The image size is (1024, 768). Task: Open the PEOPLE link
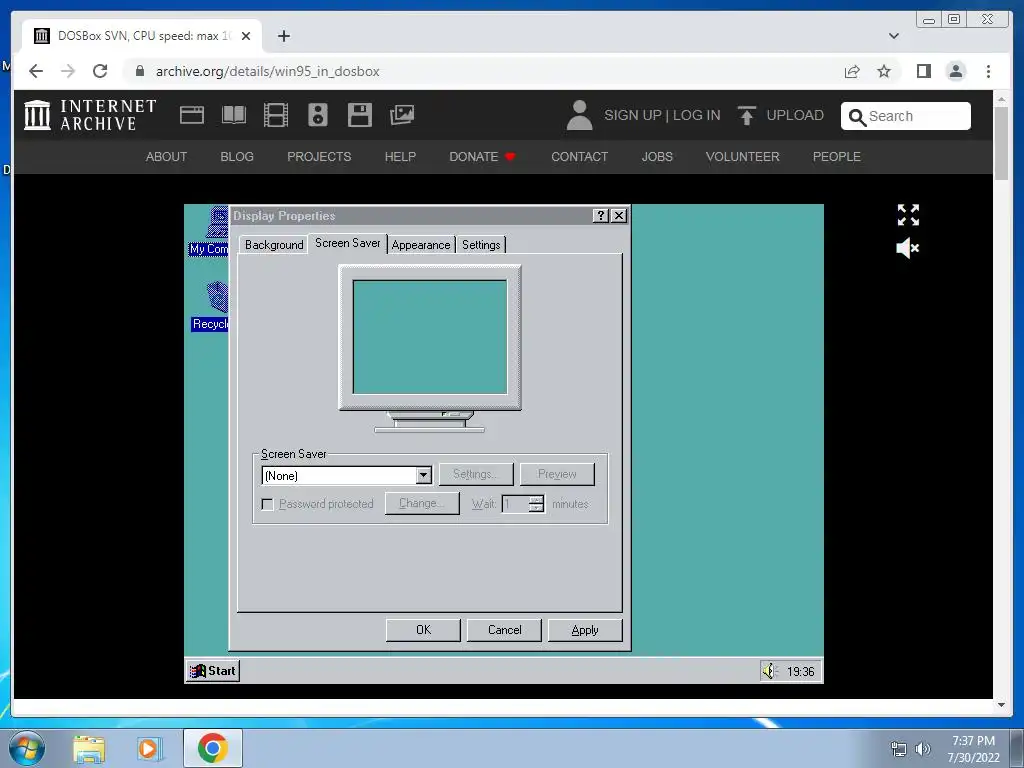point(836,157)
